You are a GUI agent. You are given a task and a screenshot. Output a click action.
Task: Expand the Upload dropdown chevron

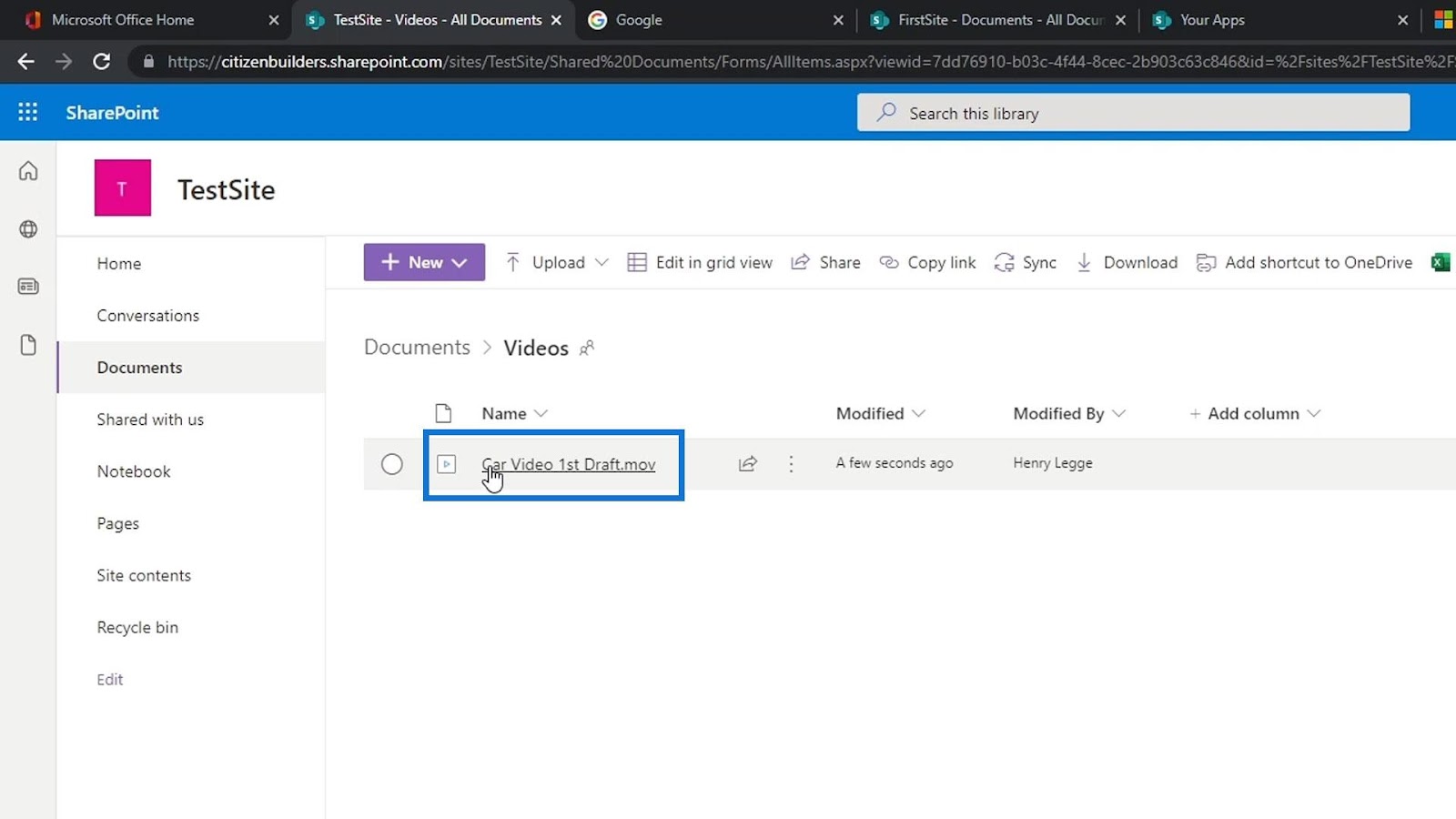pos(602,262)
